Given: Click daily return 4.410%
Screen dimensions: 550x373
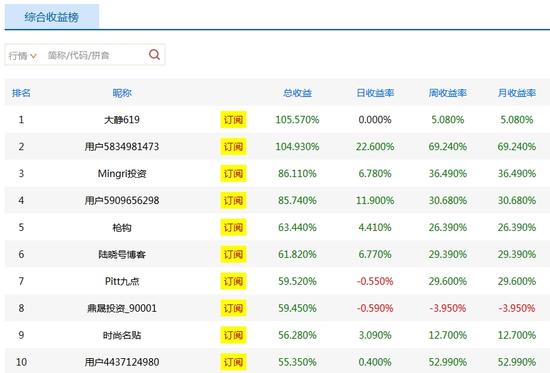Looking at the screenshot, I should click(375, 227).
